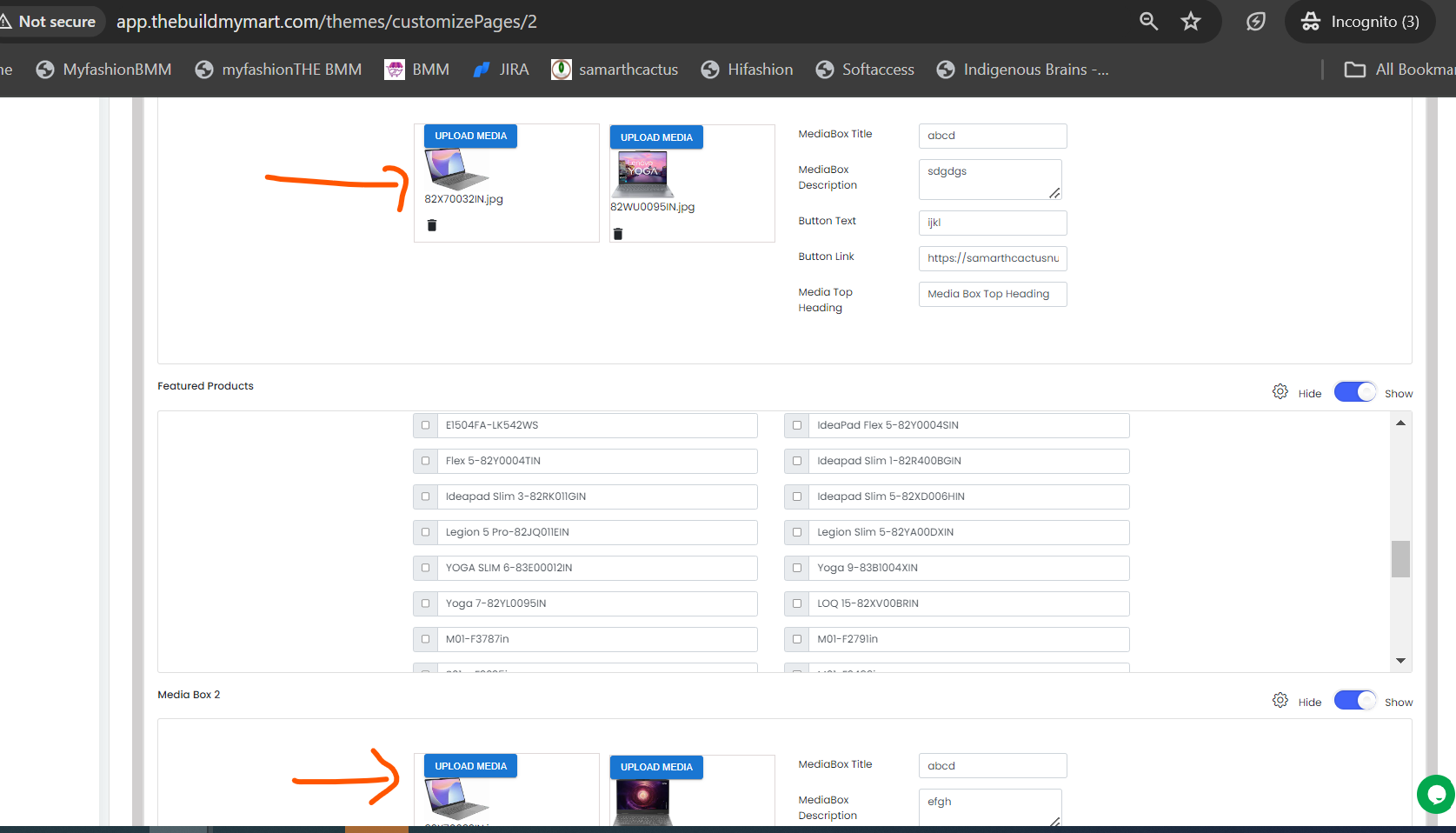Delete the 82X70032IN.jpg media file

(x=432, y=225)
